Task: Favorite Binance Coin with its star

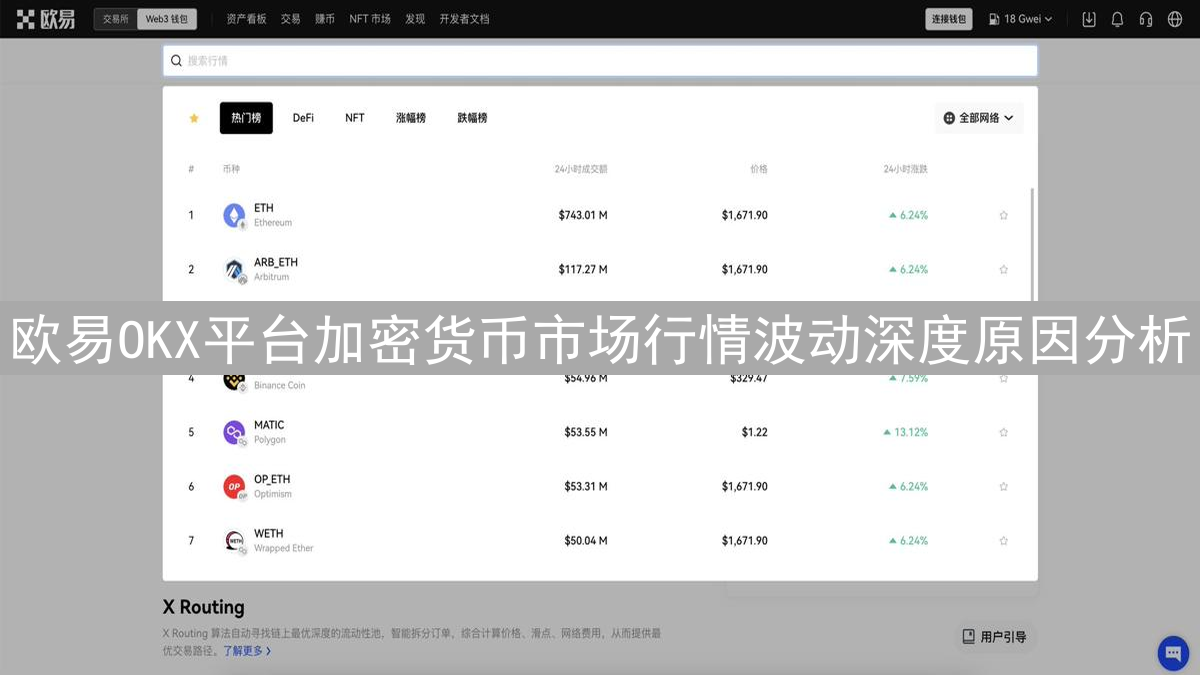Action: 1003,378
